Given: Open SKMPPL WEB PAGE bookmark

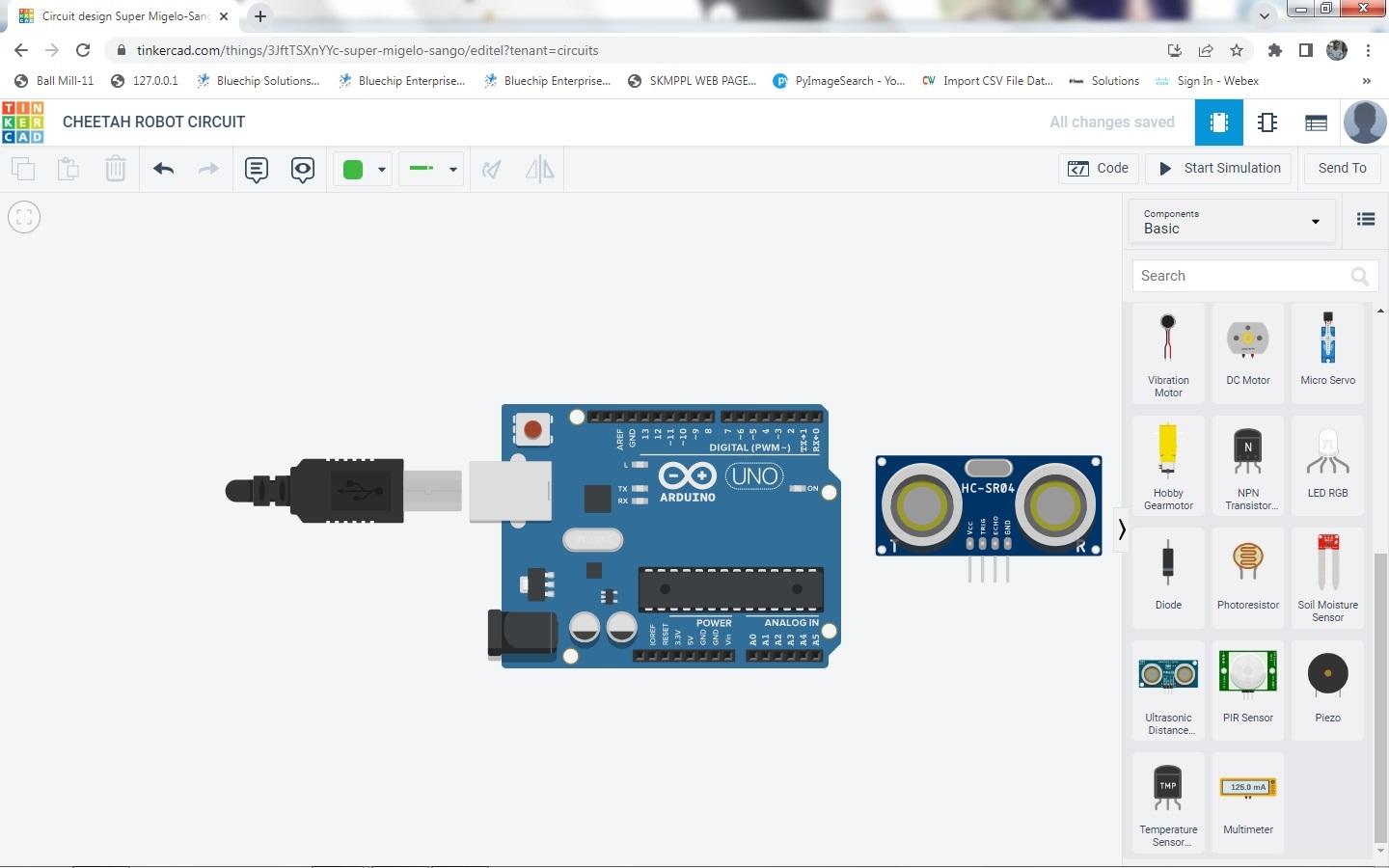Looking at the screenshot, I should [693, 81].
